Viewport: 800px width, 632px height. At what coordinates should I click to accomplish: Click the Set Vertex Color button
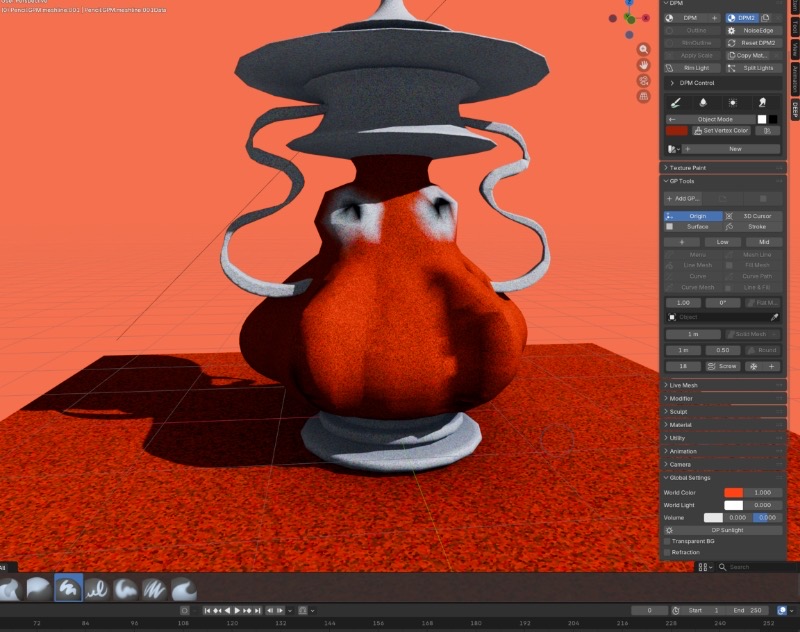pos(721,131)
